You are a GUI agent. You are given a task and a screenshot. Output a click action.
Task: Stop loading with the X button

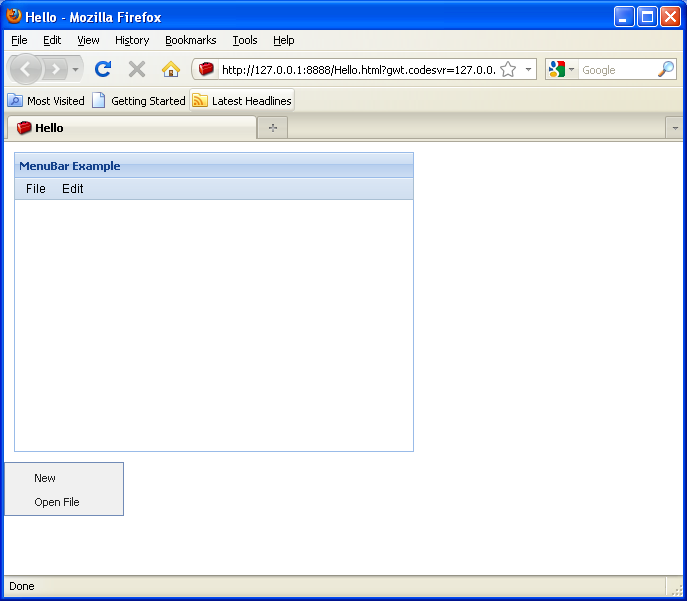(x=137, y=69)
